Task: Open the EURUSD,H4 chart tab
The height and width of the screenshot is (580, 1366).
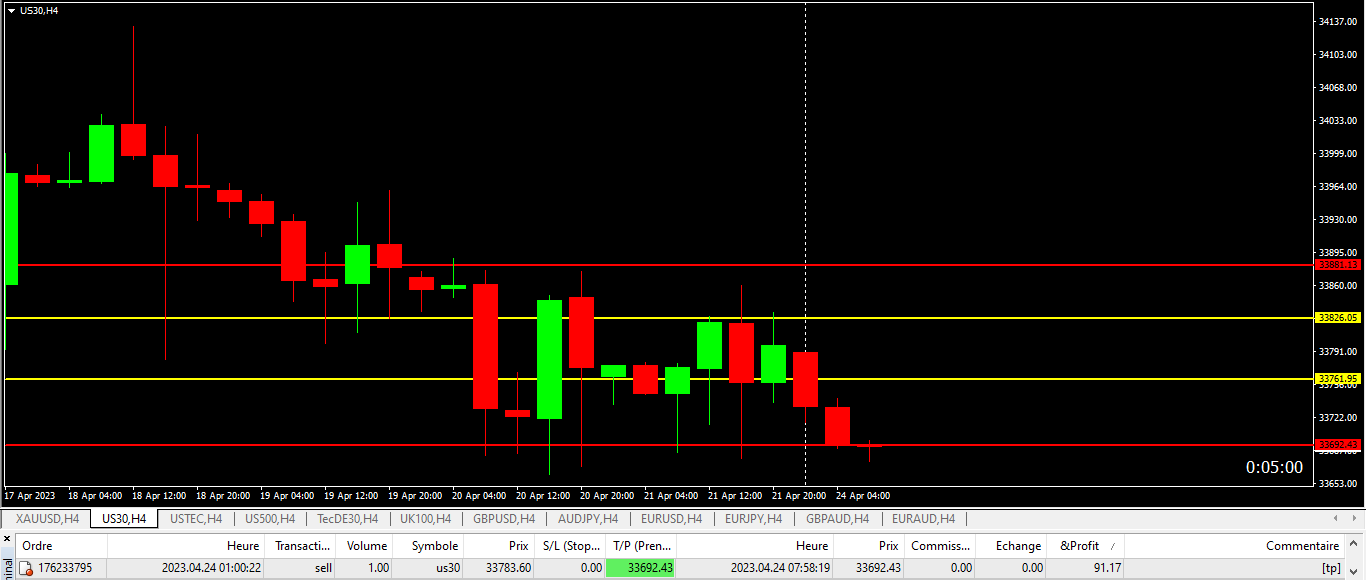Action: pyautogui.click(x=671, y=519)
